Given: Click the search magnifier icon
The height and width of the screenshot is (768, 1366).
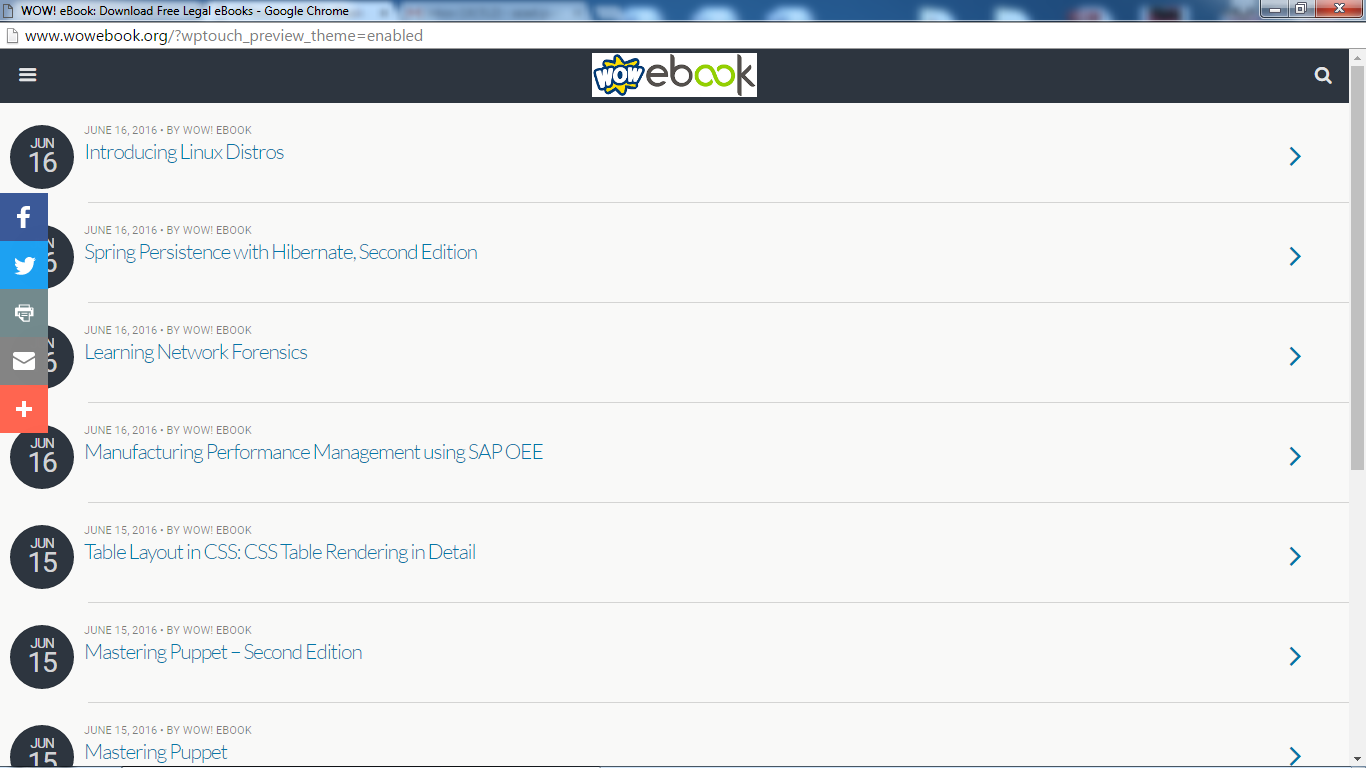Looking at the screenshot, I should click(x=1323, y=75).
